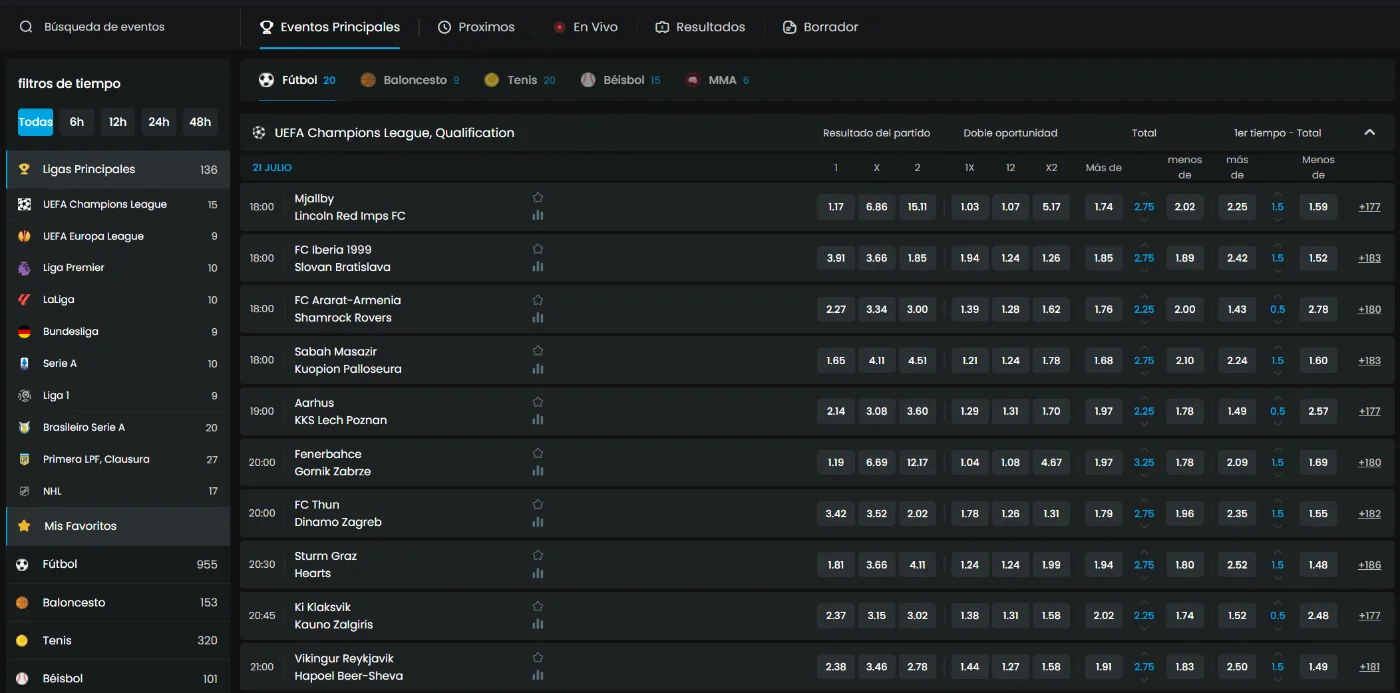
Task: Star the Fenerbahce vs Gornik Zabrze match
Action: 538,453
